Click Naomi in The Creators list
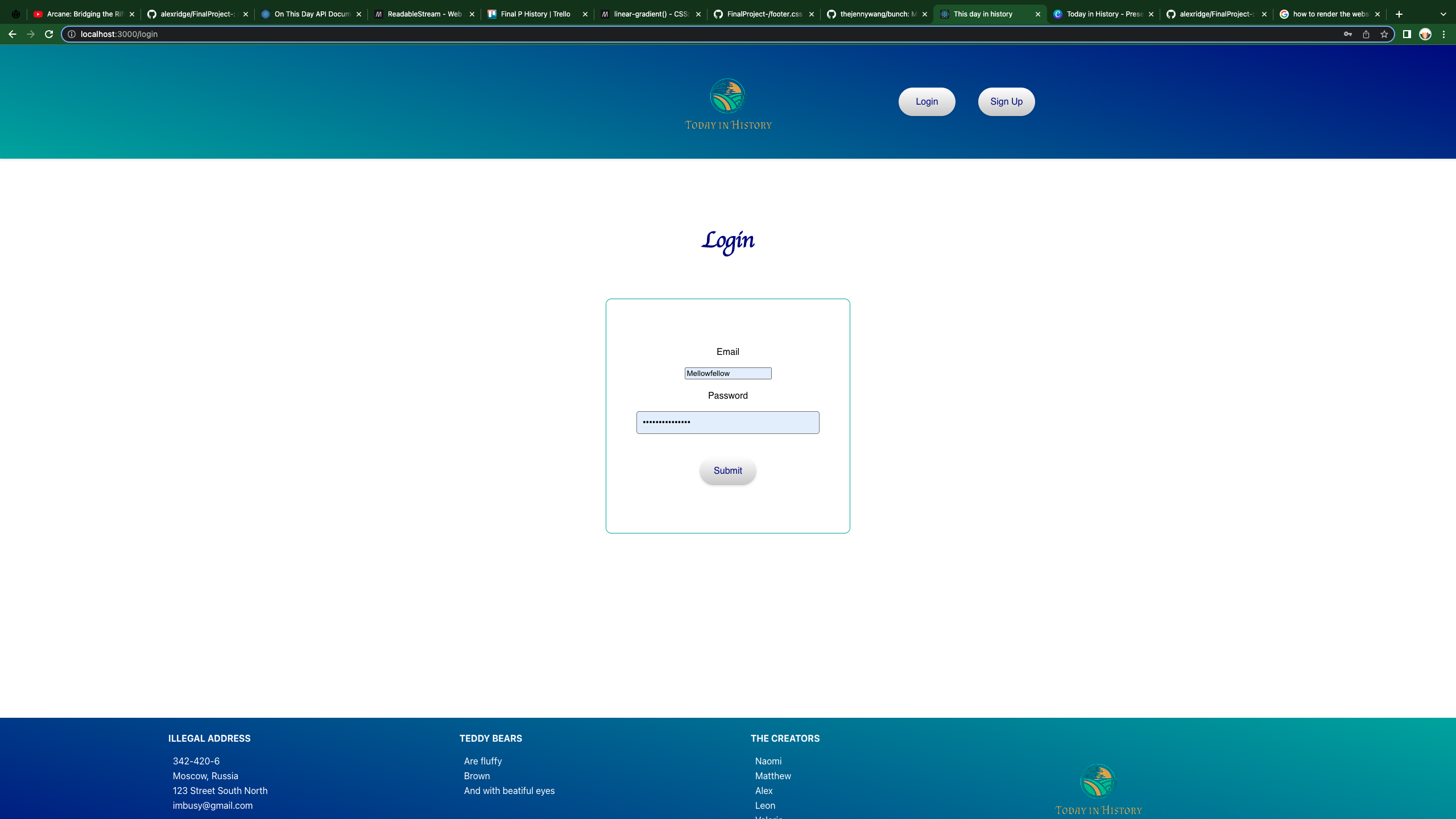The width and height of the screenshot is (1456, 819). (x=768, y=762)
